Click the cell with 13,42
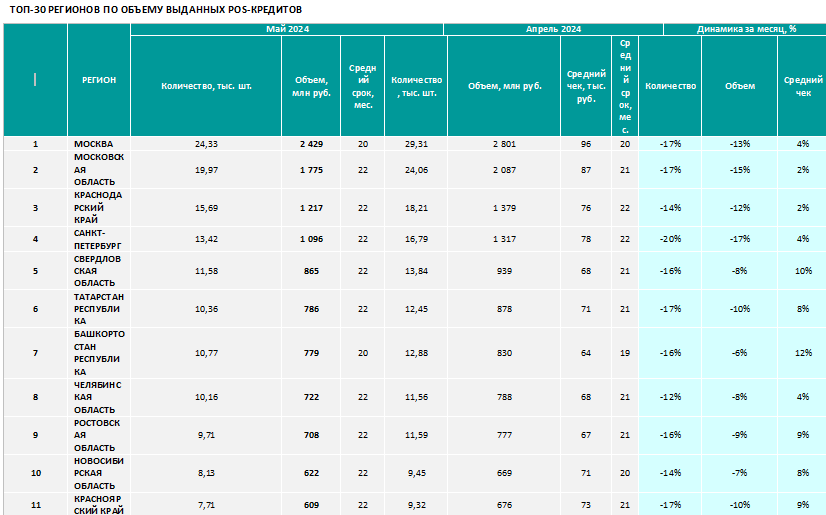Image resolution: width=826 pixels, height=515 pixels. click(x=206, y=239)
